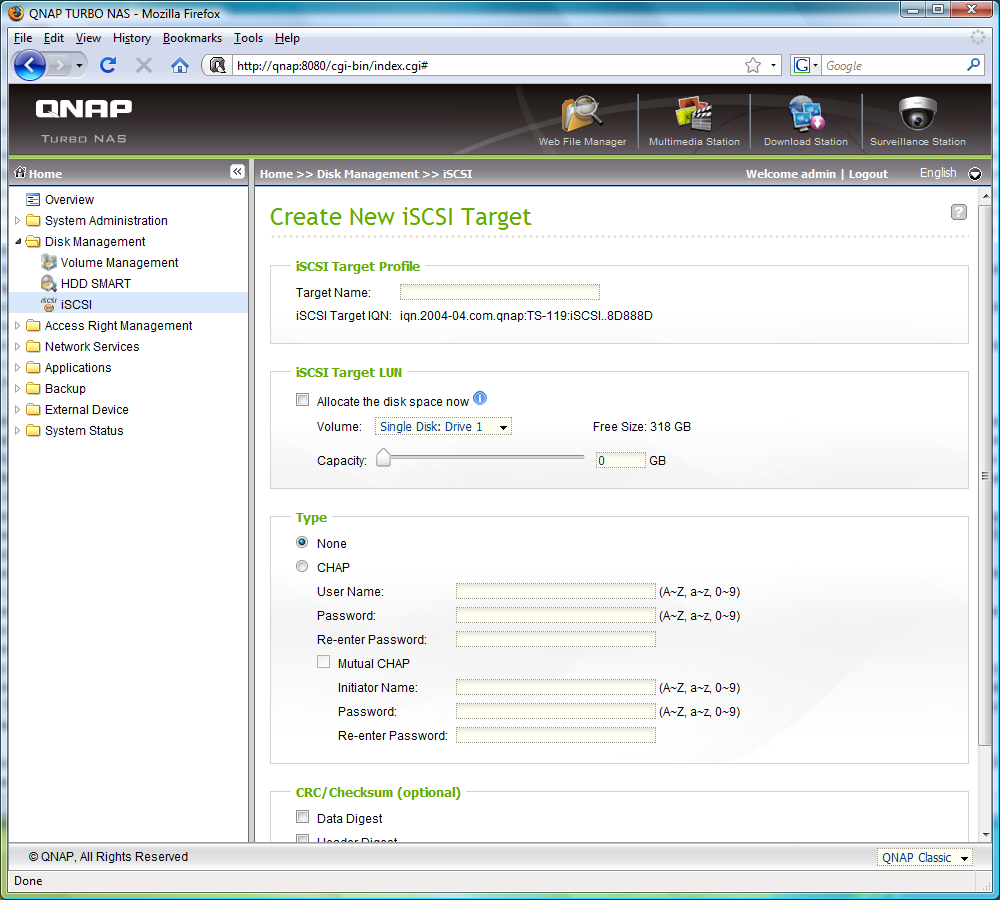Open the Volume dropdown Single Disk Drive 1

[x=443, y=427]
